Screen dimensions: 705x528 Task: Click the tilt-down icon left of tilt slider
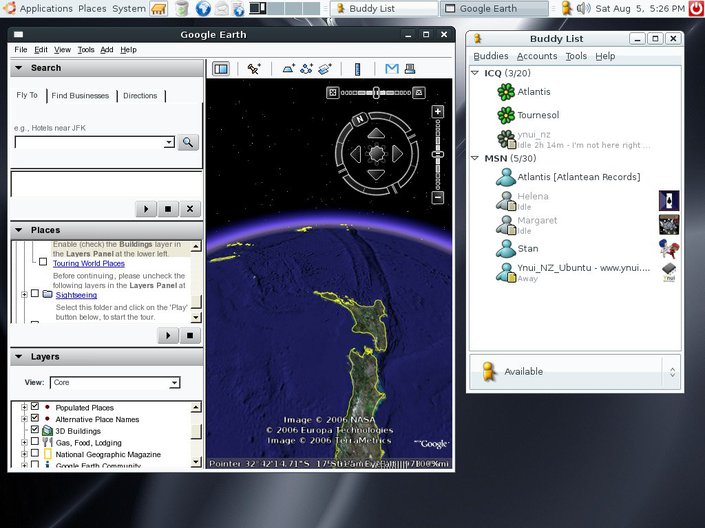332,93
